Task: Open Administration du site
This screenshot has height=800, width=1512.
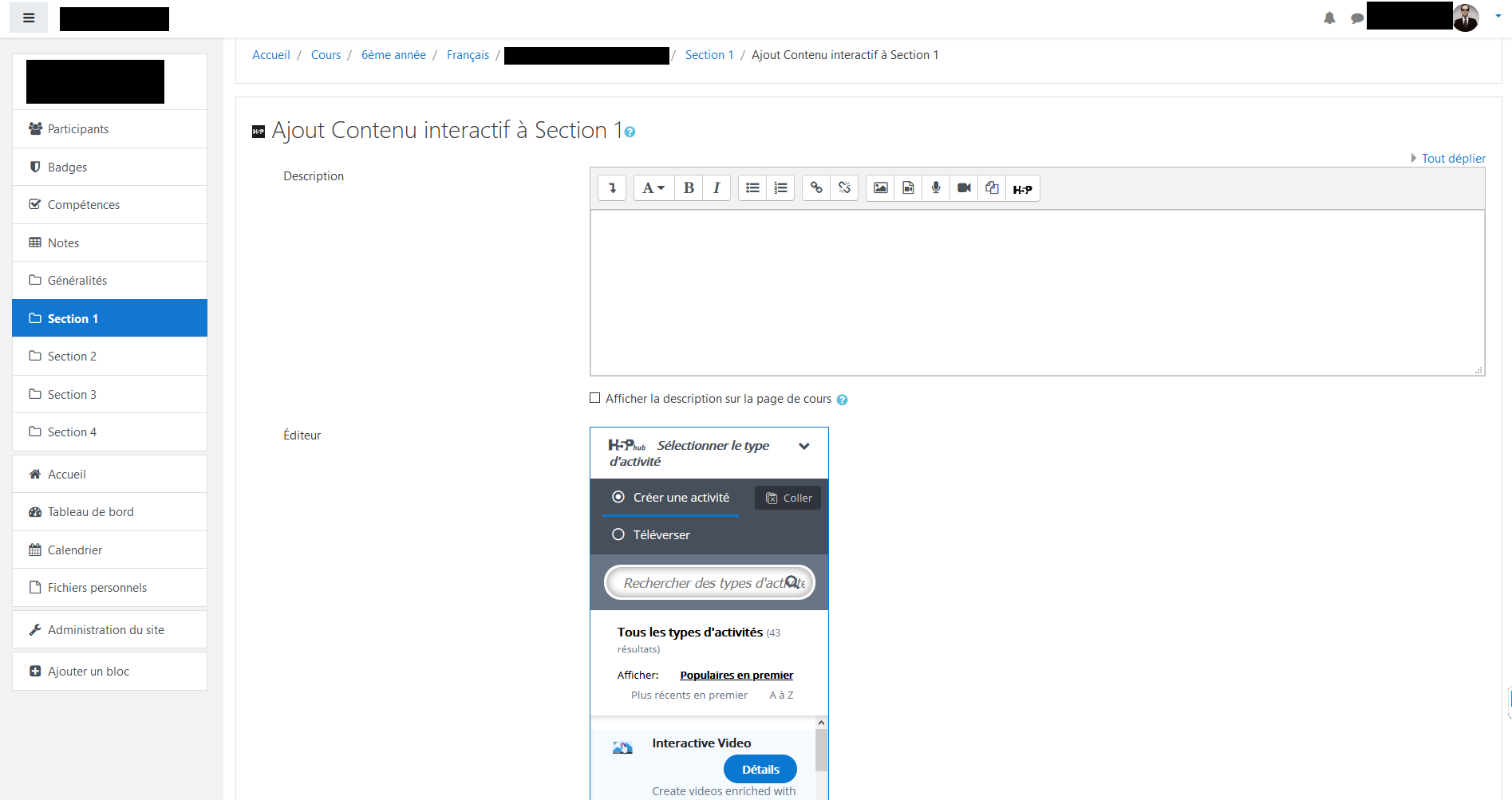Action: tap(110, 629)
